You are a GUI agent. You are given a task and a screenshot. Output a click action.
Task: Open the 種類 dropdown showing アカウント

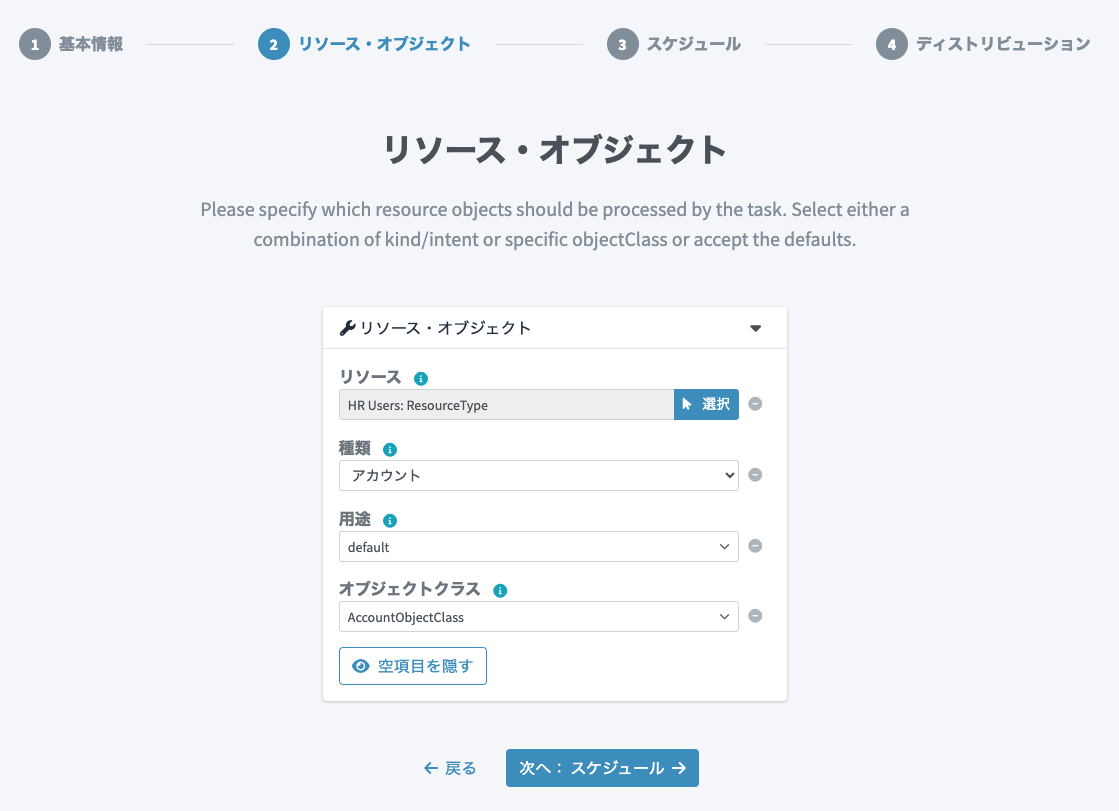[x=539, y=475]
